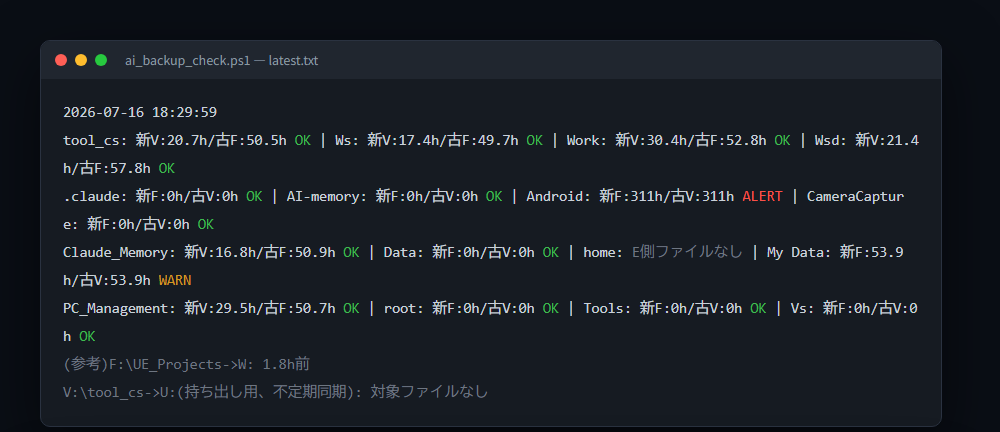The height and width of the screenshot is (432, 1000).
Task: Click the value 新V:20.7h/古F:50.5h
Action: [211, 140]
